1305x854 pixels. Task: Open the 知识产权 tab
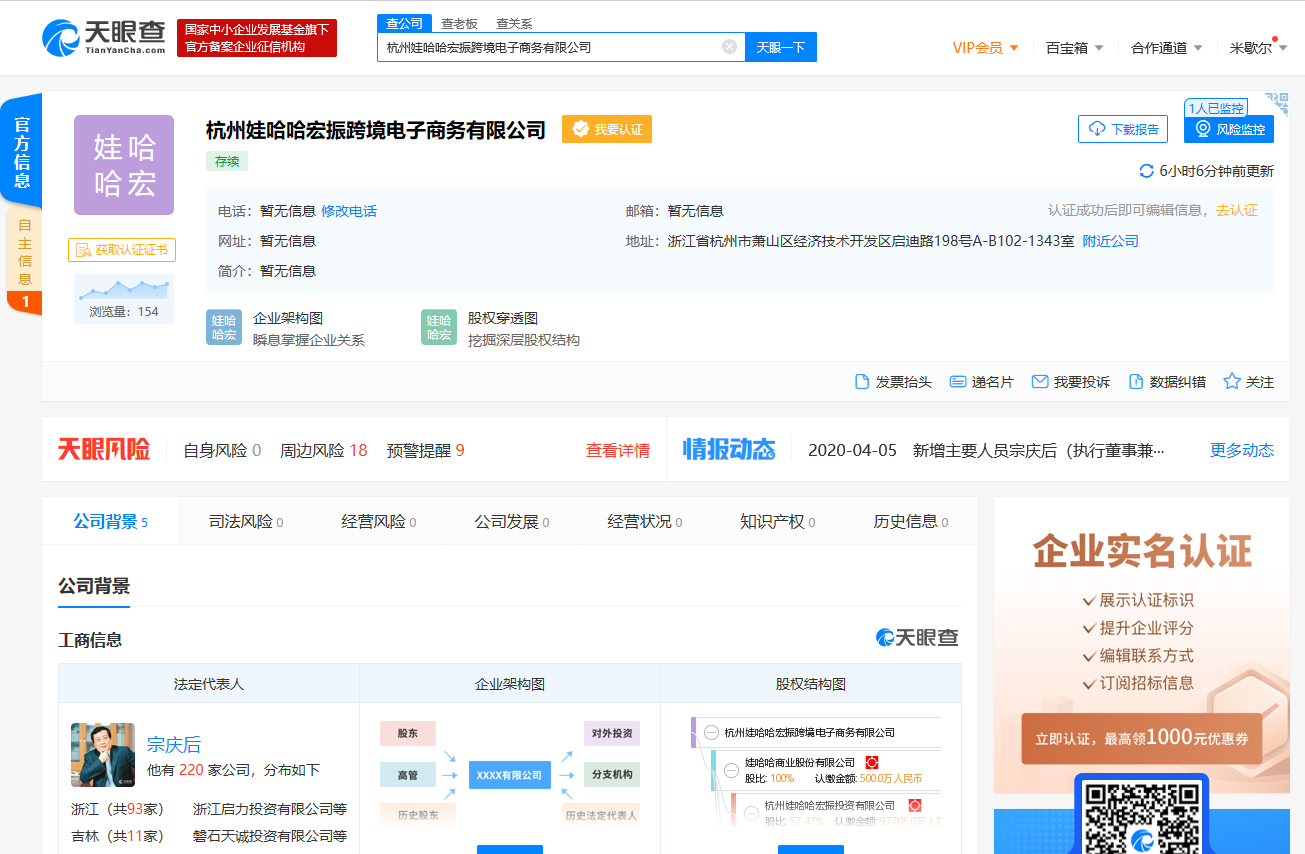point(778,521)
